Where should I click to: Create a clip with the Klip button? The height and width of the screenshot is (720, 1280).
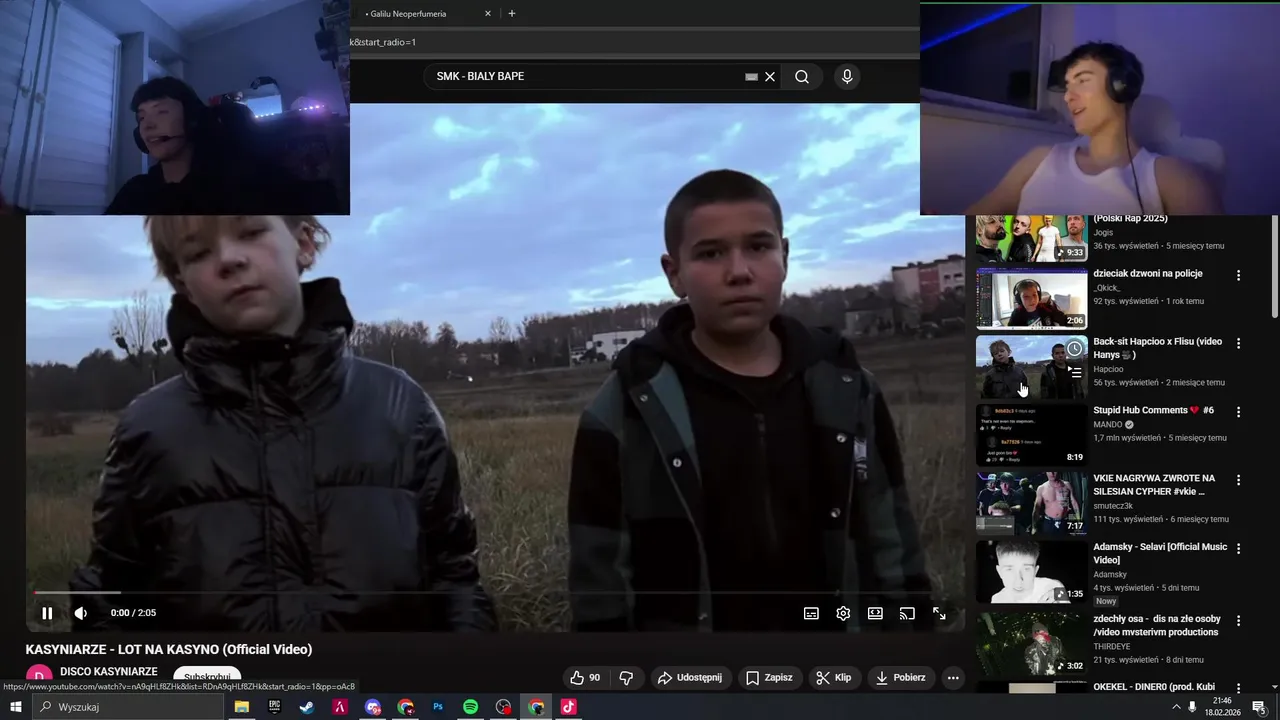834,677
